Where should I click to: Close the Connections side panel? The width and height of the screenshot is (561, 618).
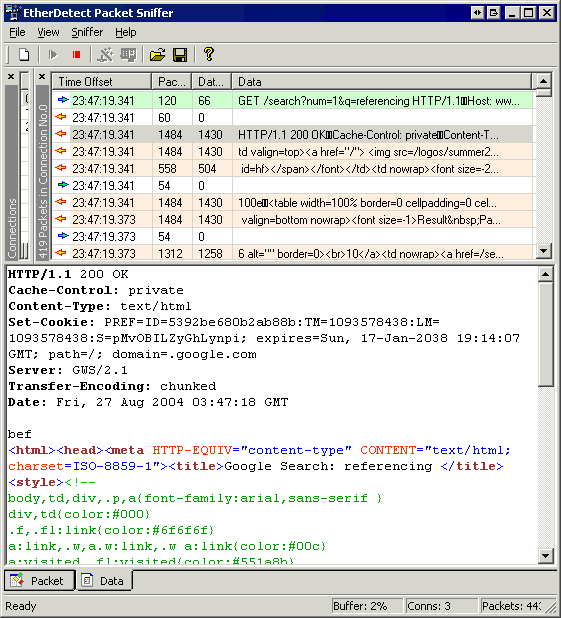point(11,76)
